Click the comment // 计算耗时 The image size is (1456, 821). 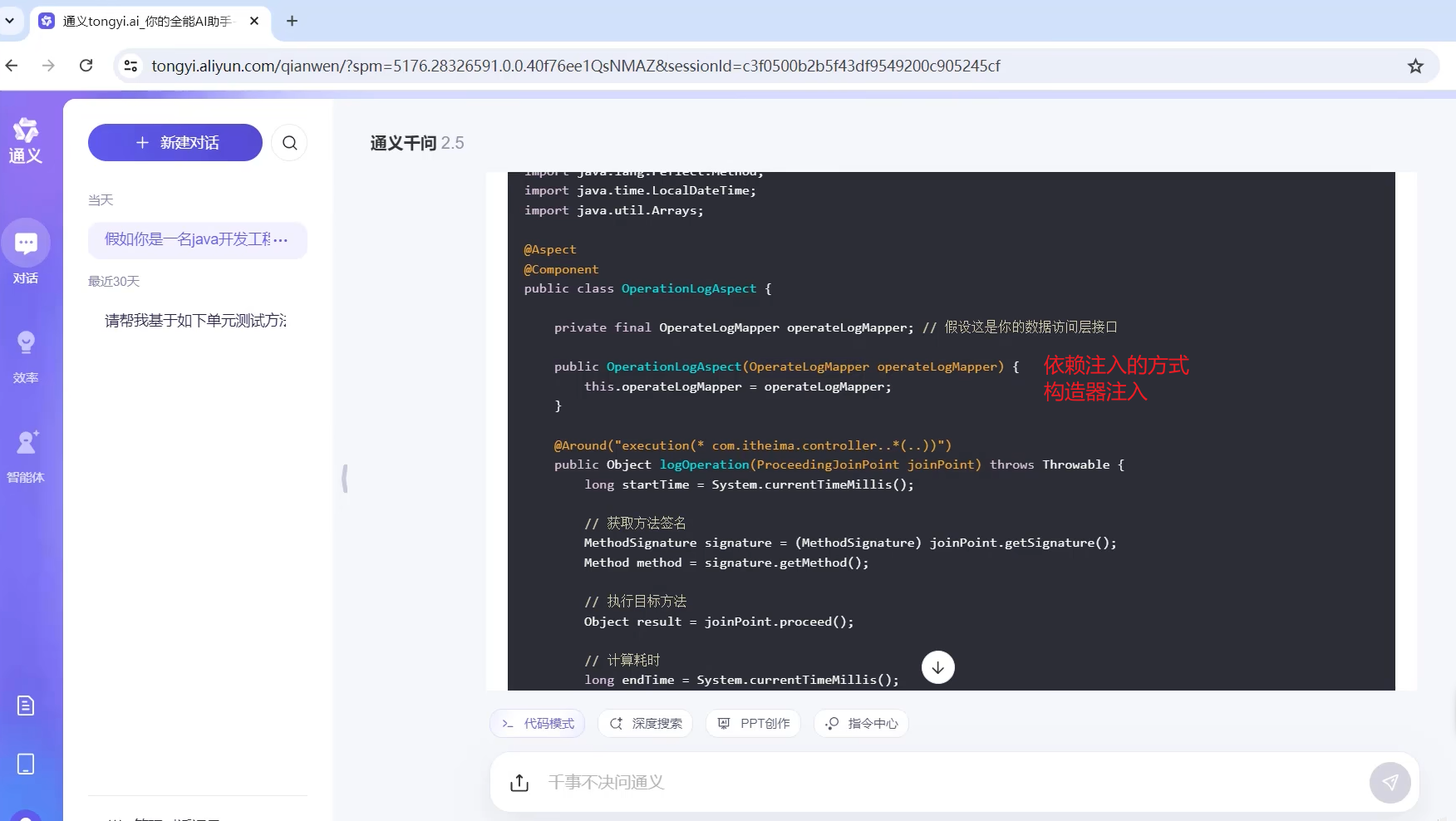point(622,660)
